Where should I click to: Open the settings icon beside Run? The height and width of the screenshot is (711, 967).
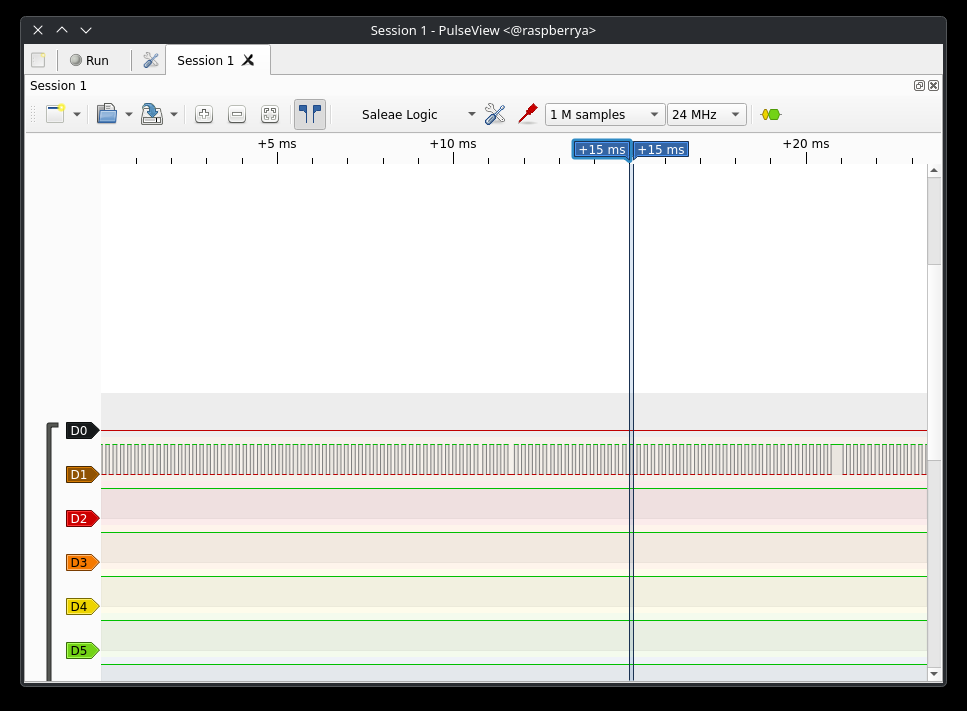coord(151,60)
